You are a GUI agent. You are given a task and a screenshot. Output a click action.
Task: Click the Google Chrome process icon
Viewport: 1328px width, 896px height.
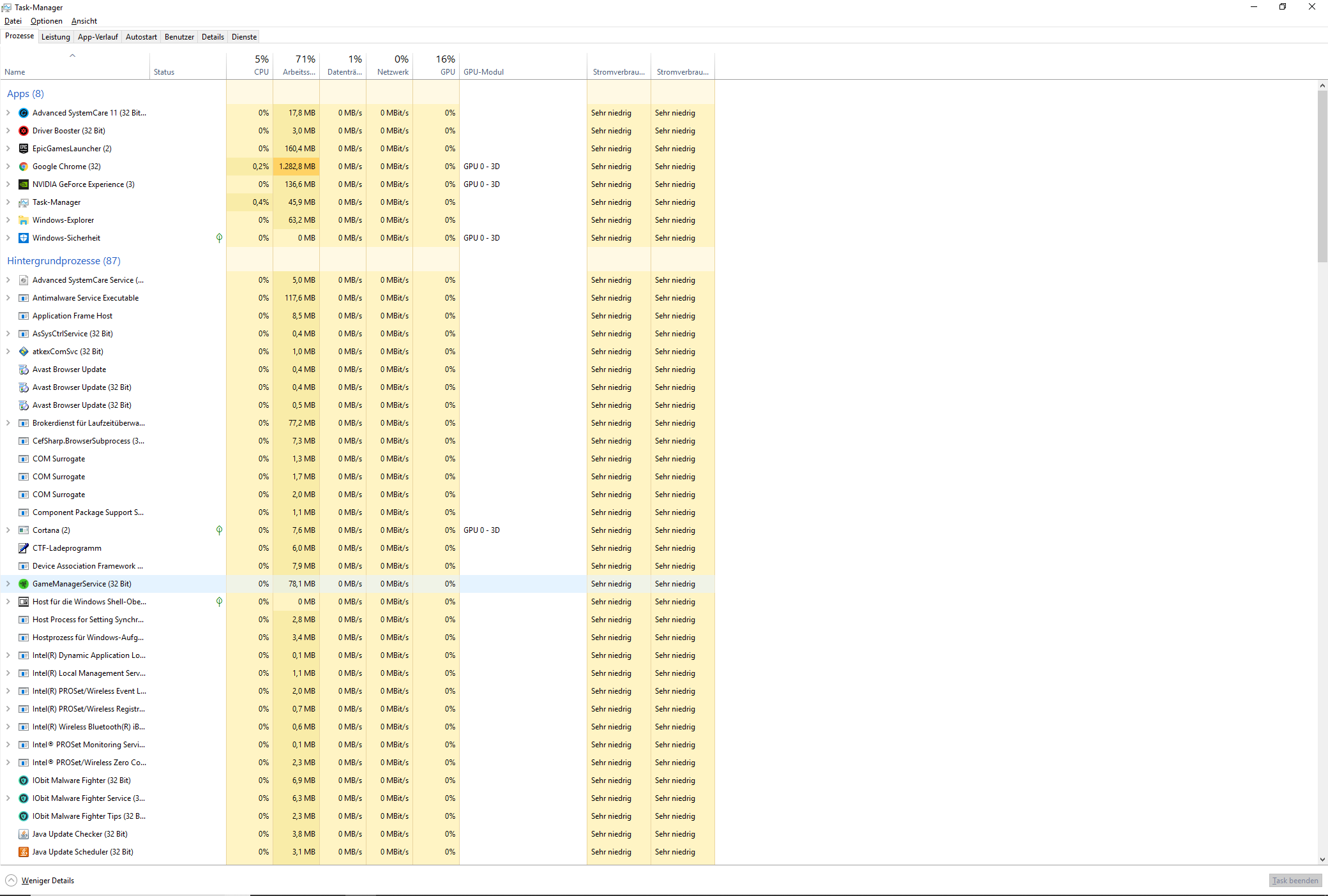24,167
